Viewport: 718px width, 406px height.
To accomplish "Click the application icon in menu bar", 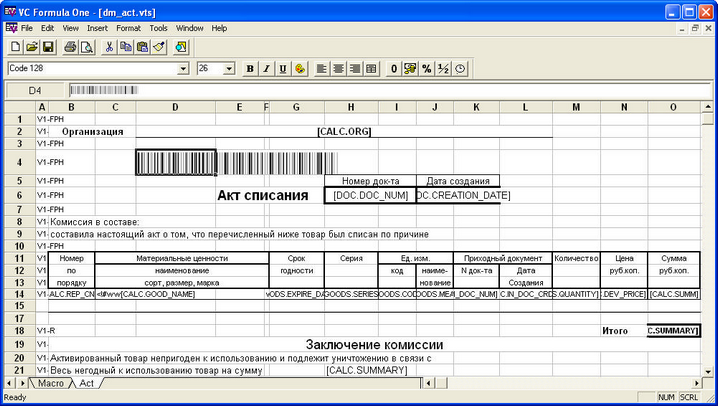I will pos(11,28).
